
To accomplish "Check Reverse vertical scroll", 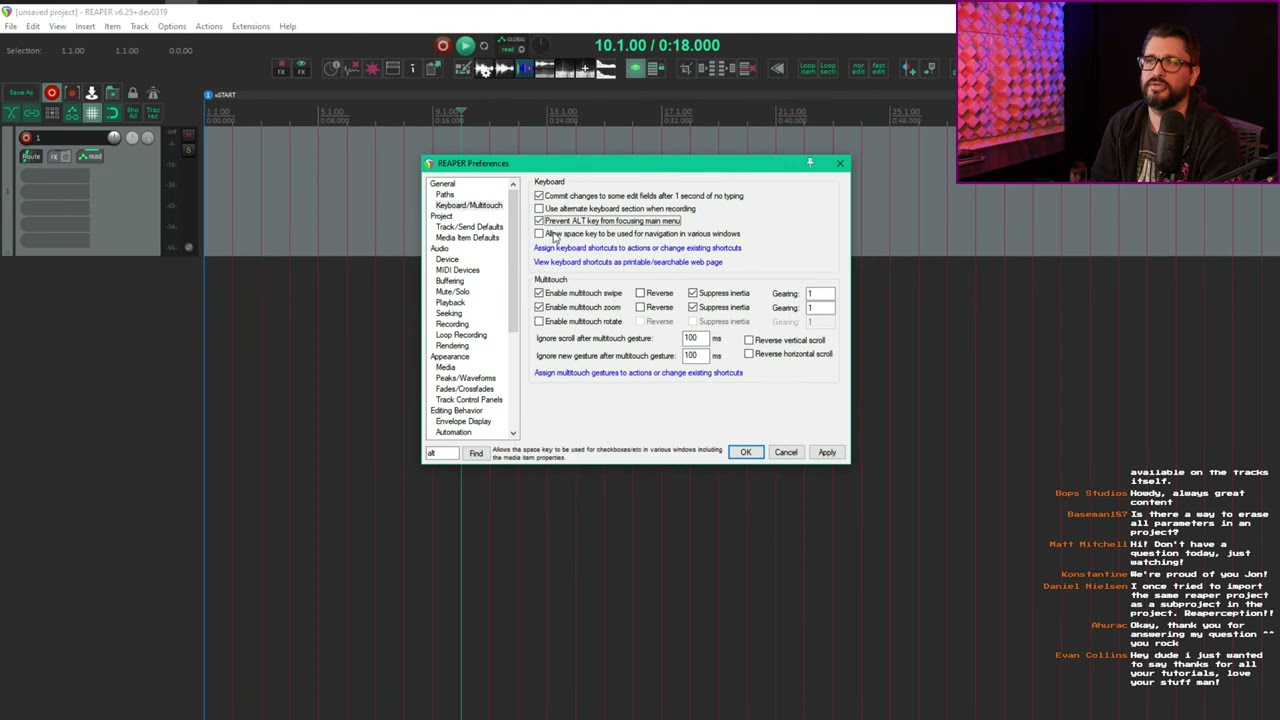I will pyautogui.click(x=749, y=340).
